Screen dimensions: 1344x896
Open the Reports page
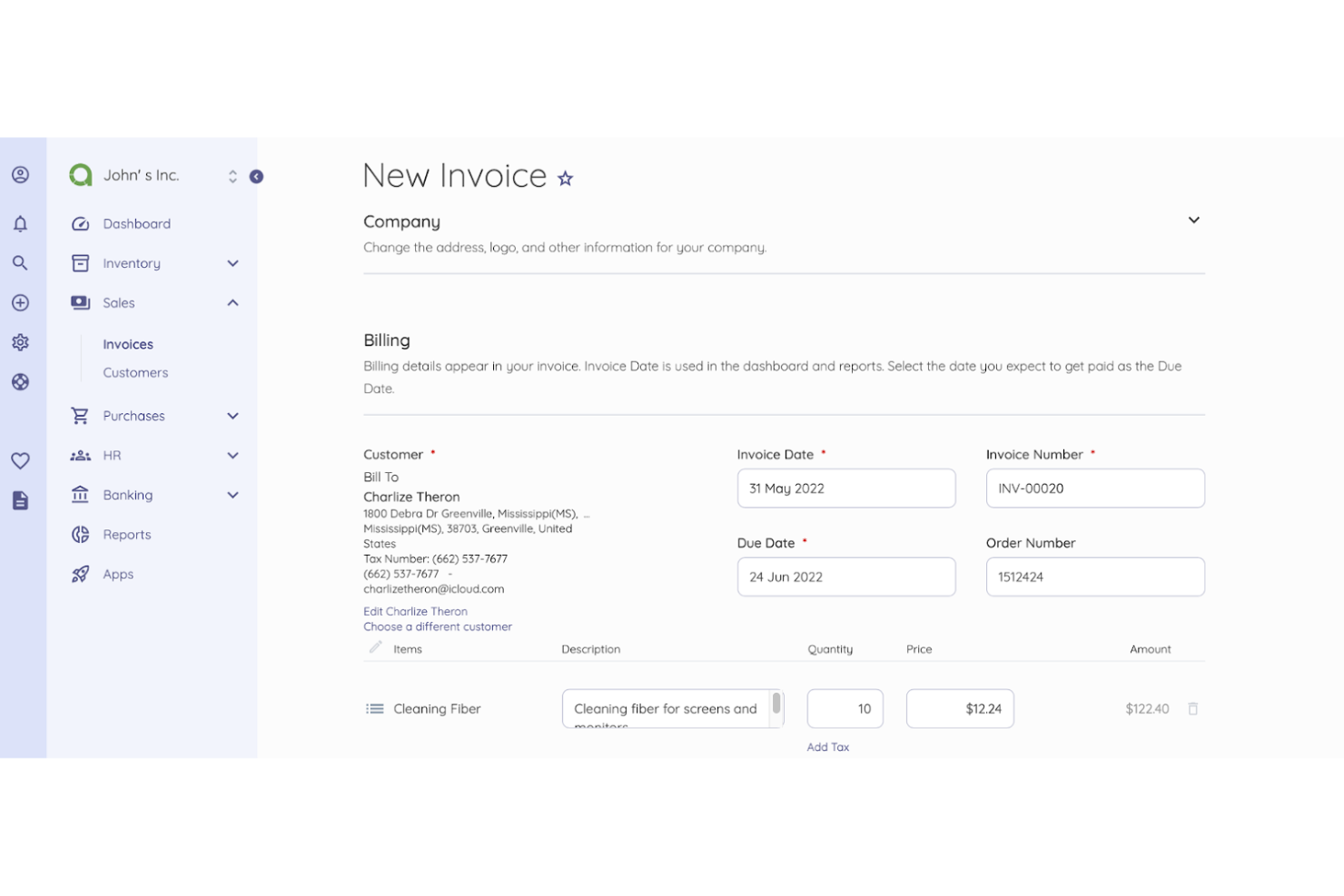pos(127,535)
